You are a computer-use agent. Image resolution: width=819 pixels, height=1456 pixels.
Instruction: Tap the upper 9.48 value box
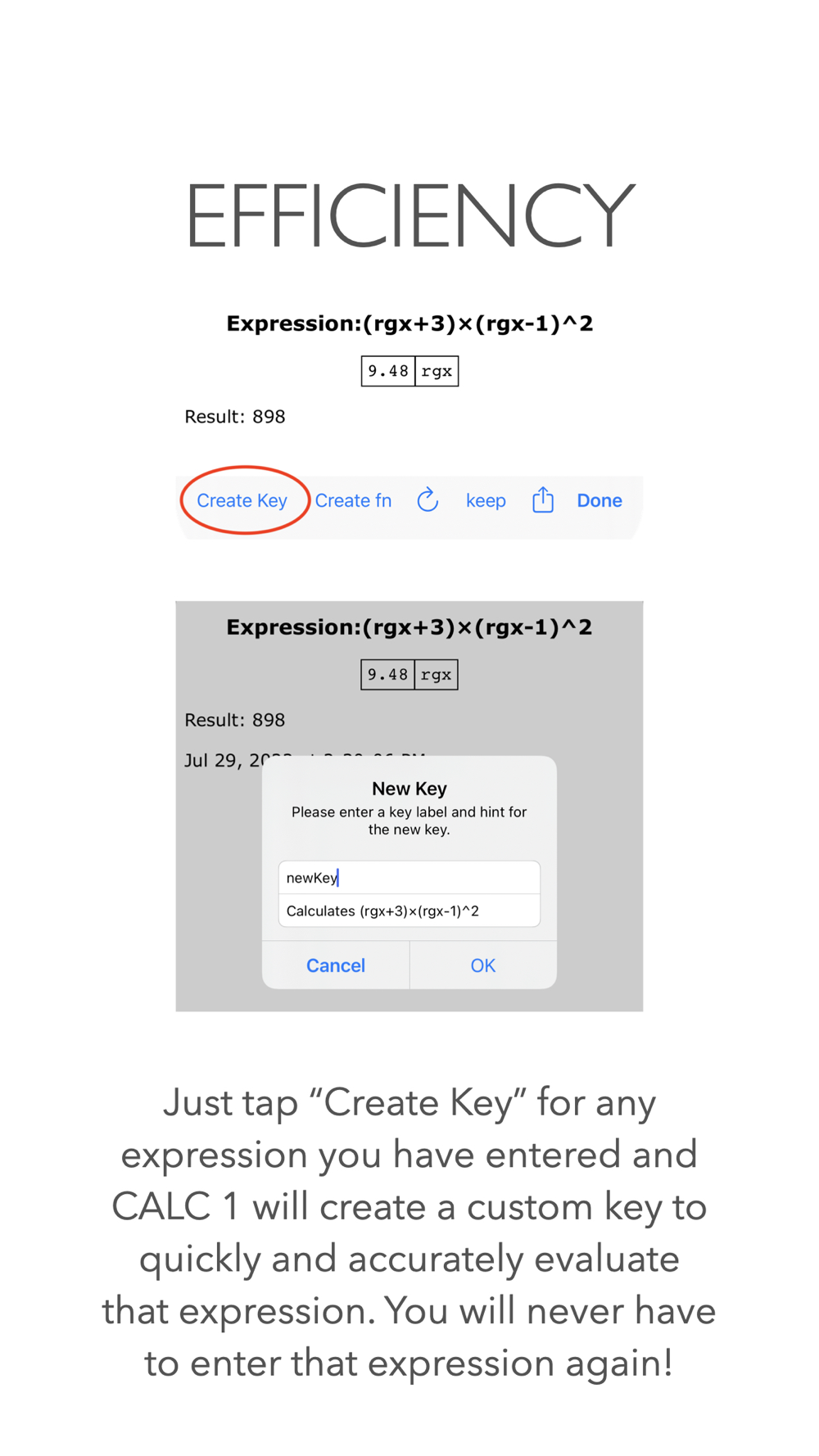[x=388, y=371]
